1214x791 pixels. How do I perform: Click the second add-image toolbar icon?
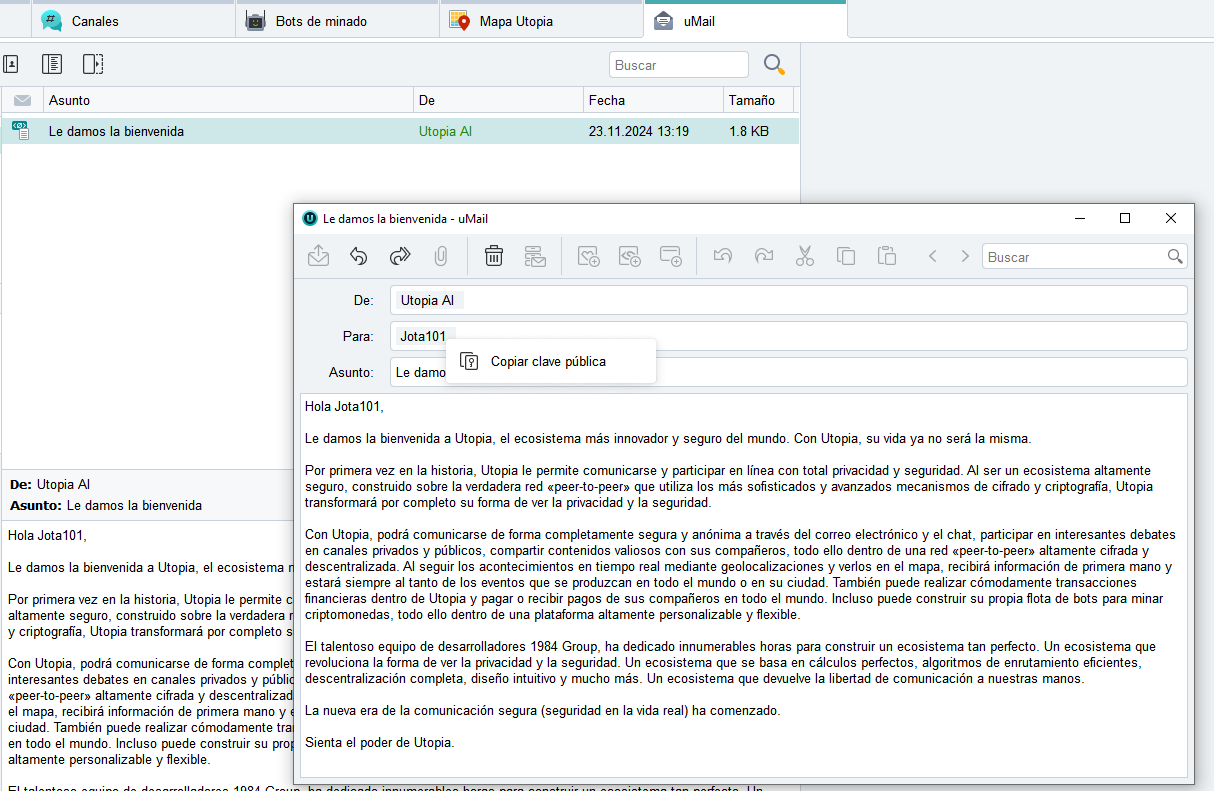(x=629, y=256)
